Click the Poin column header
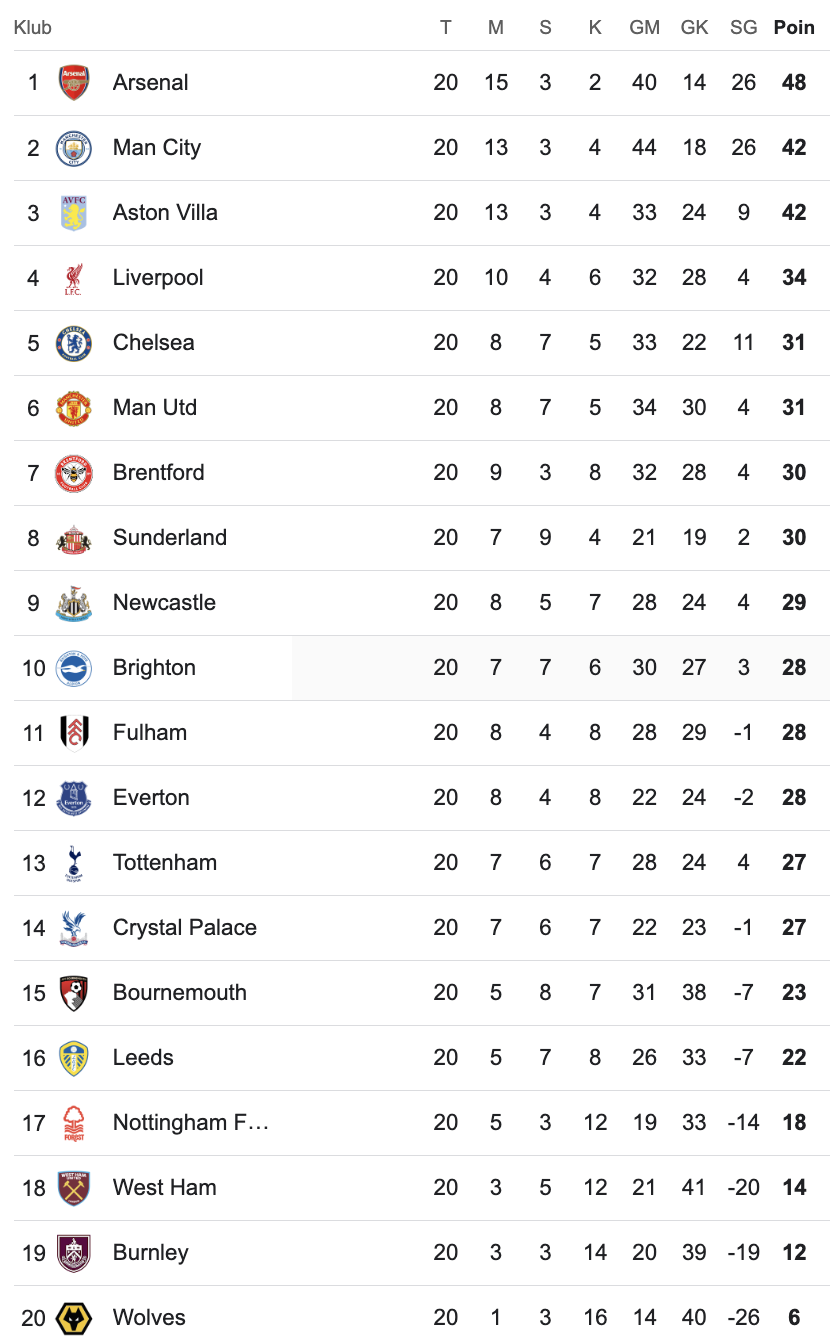 794,27
